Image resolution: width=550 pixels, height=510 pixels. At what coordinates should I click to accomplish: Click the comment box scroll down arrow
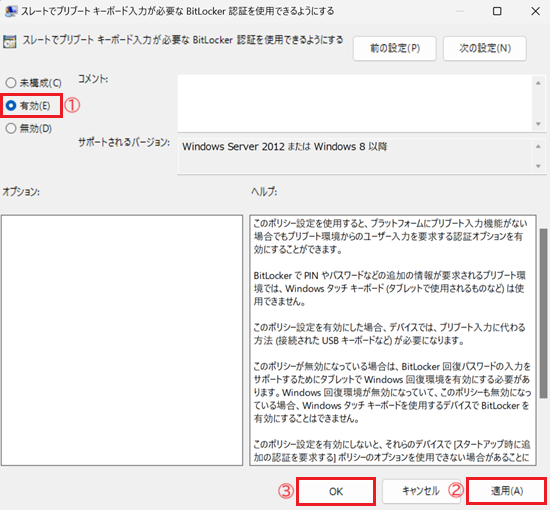click(x=538, y=124)
